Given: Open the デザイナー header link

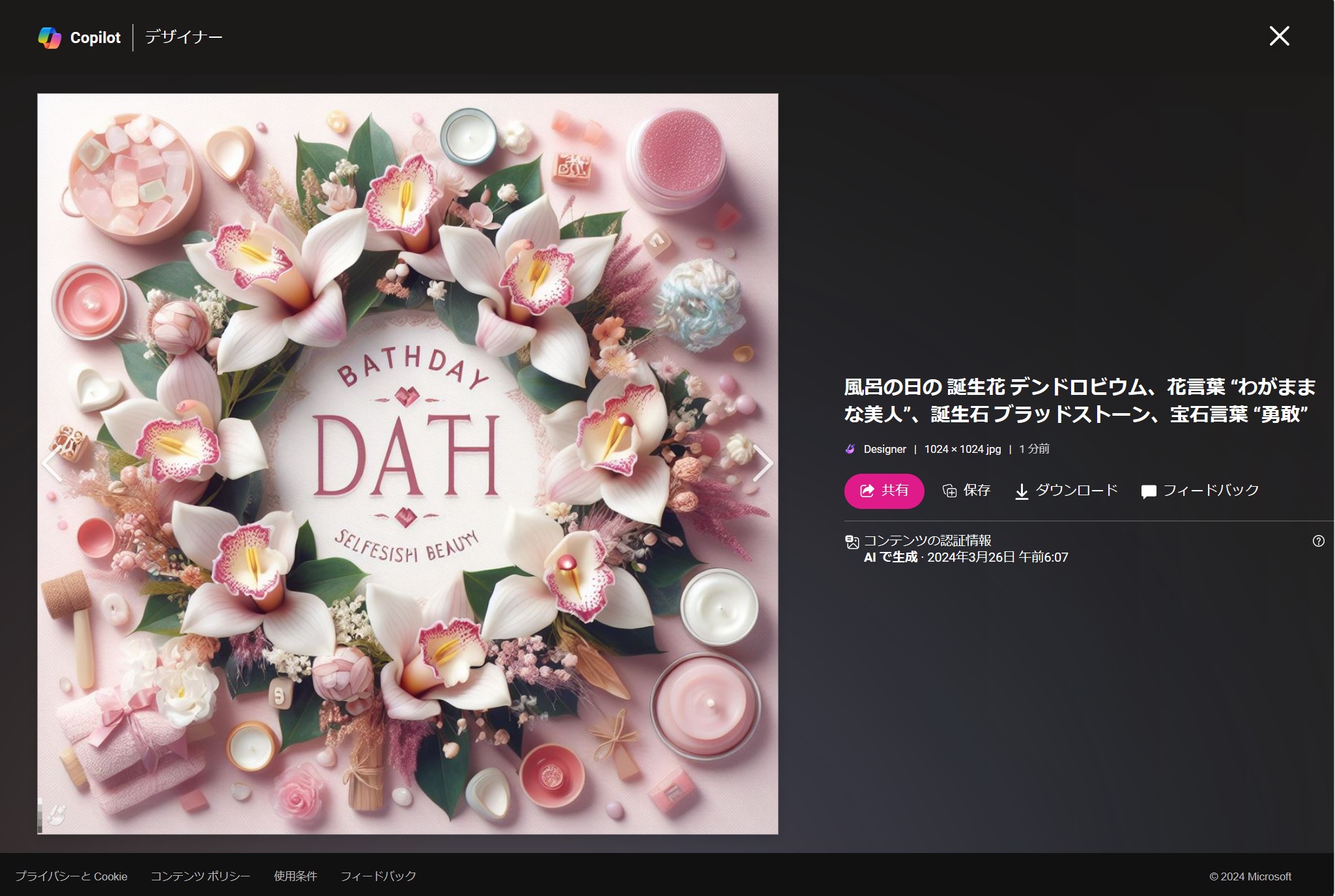Looking at the screenshot, I should click(x=184, y=37).
